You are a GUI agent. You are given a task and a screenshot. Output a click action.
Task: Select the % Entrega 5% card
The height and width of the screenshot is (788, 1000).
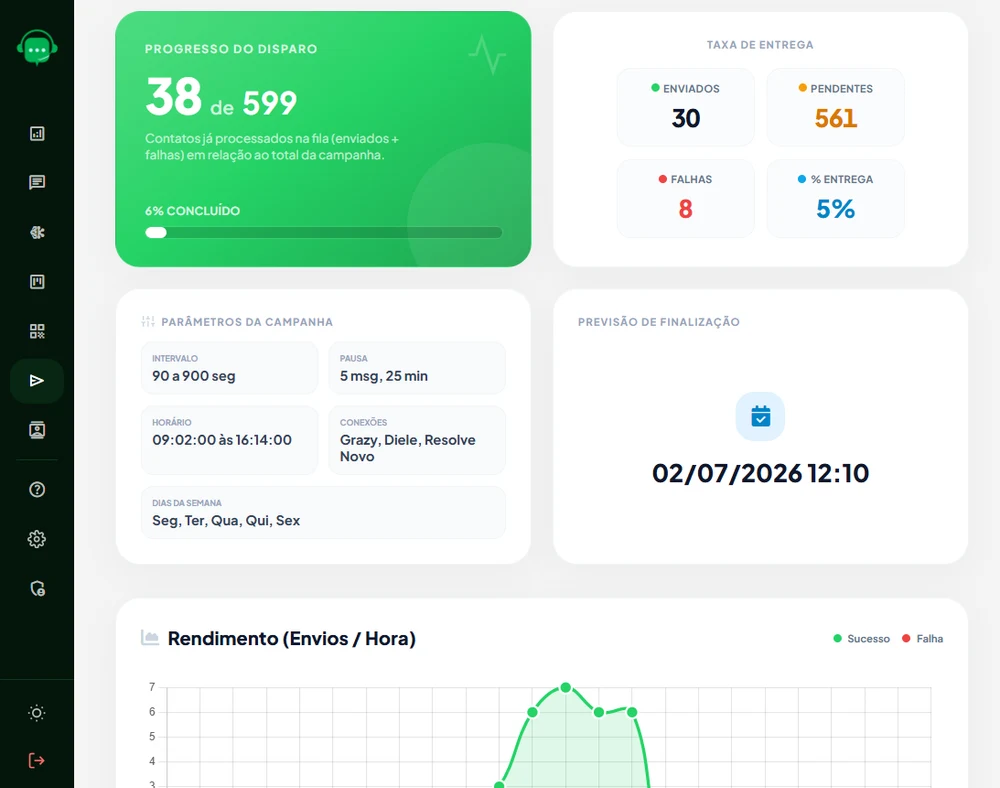[835, 198]
